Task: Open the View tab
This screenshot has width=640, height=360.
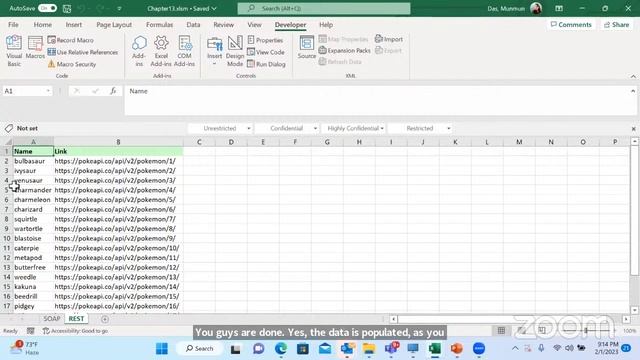Action: tap(254, 24)
